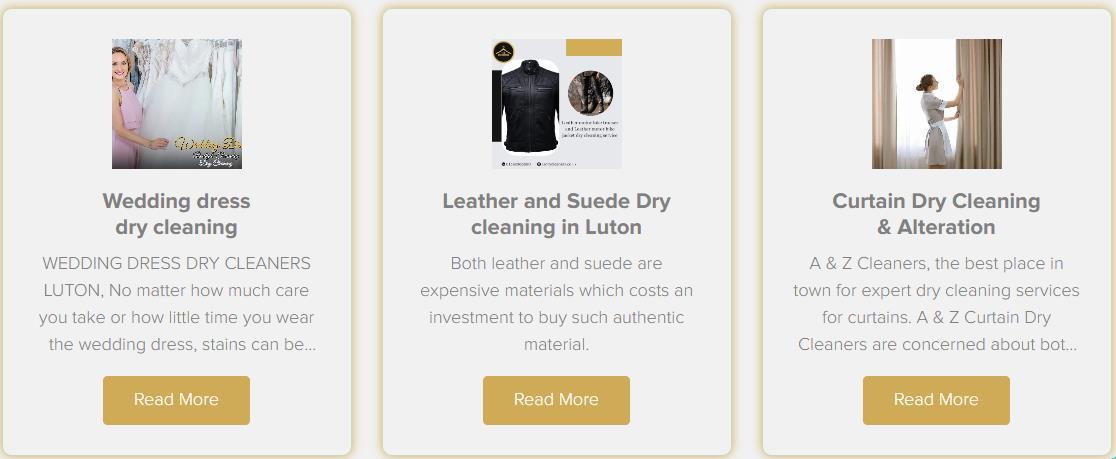Open the curtain cleaning thumbnail image
The width and height of the screenshot is (1116, 459).
pos(937,104)
